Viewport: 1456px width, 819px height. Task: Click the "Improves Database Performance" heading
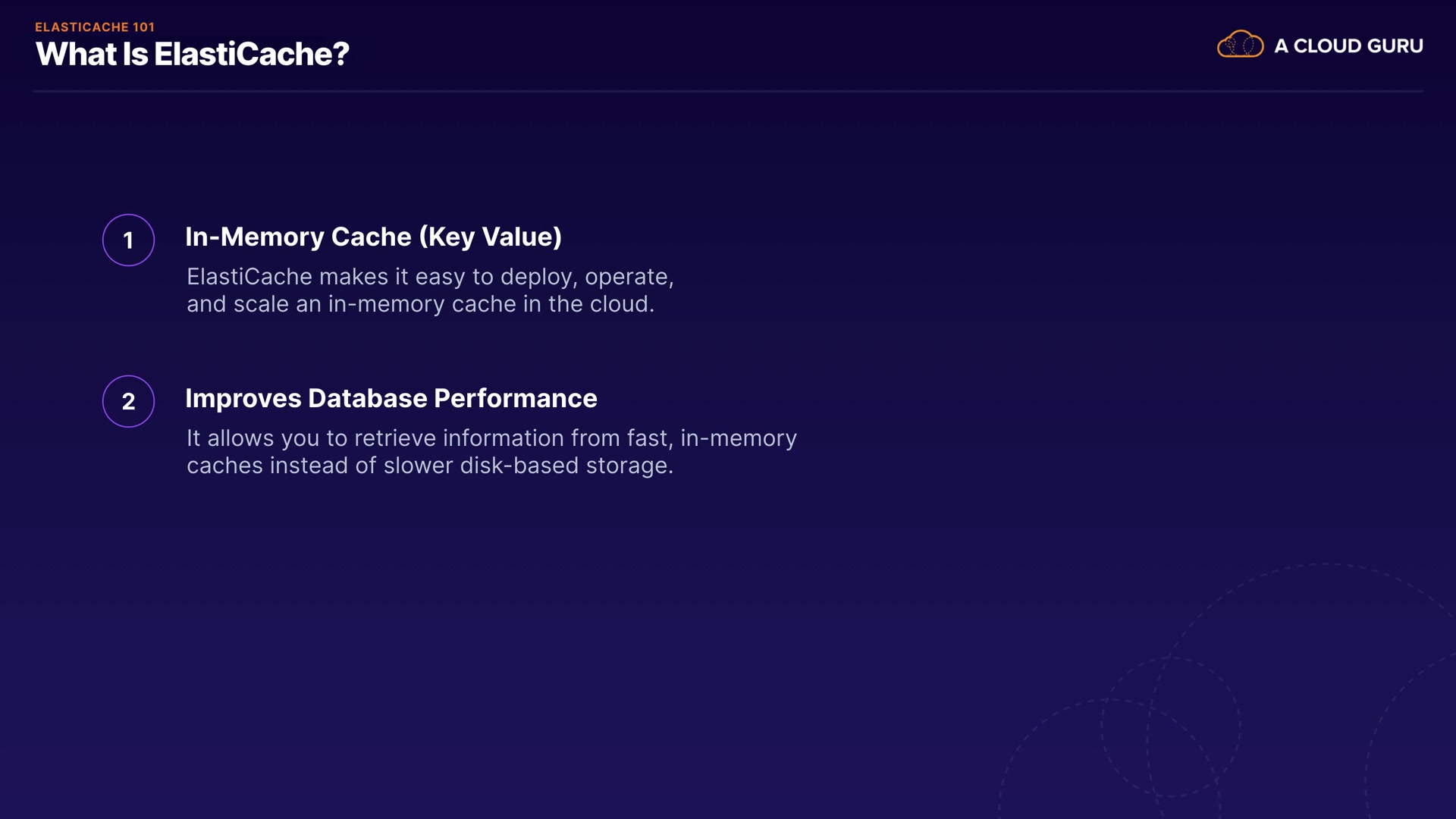391,399
